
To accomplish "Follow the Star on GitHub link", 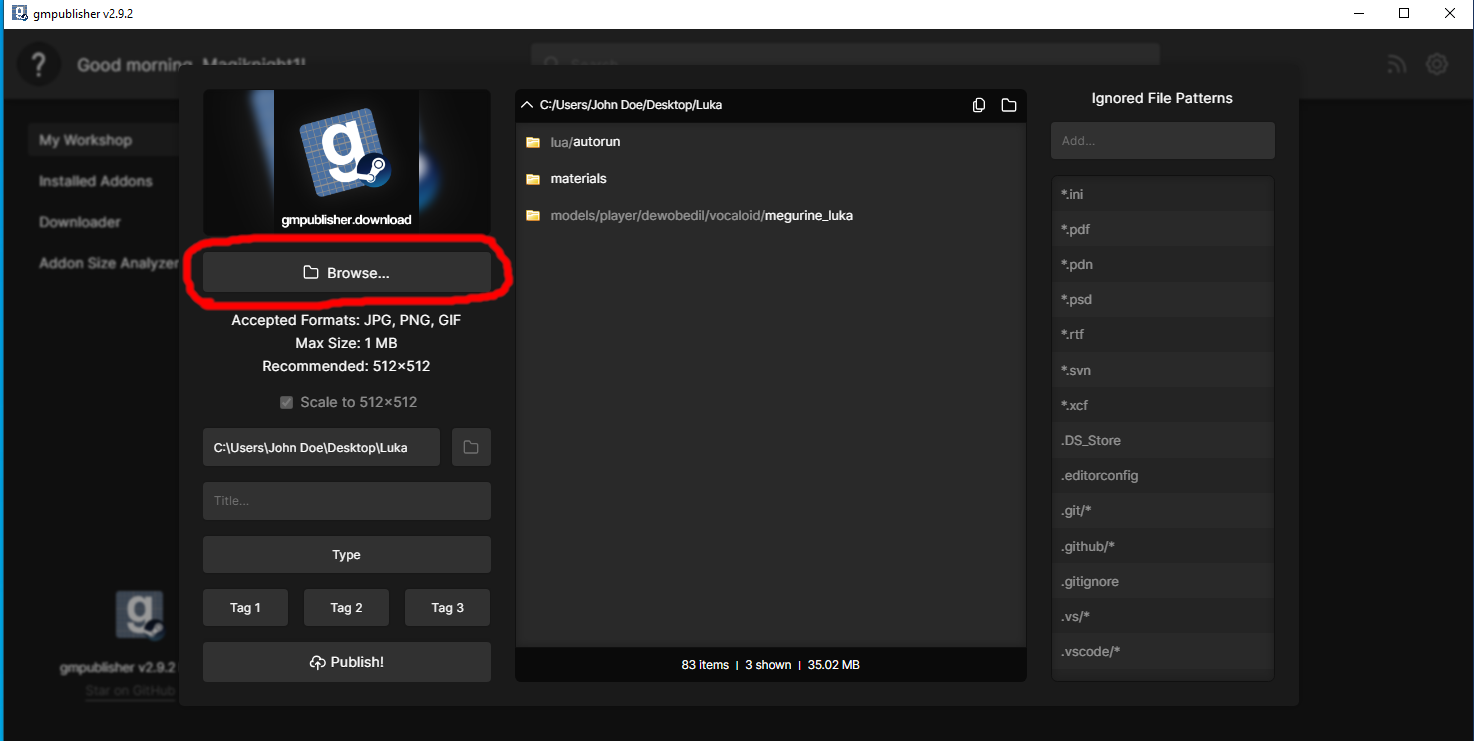I will tap(130, 691).
